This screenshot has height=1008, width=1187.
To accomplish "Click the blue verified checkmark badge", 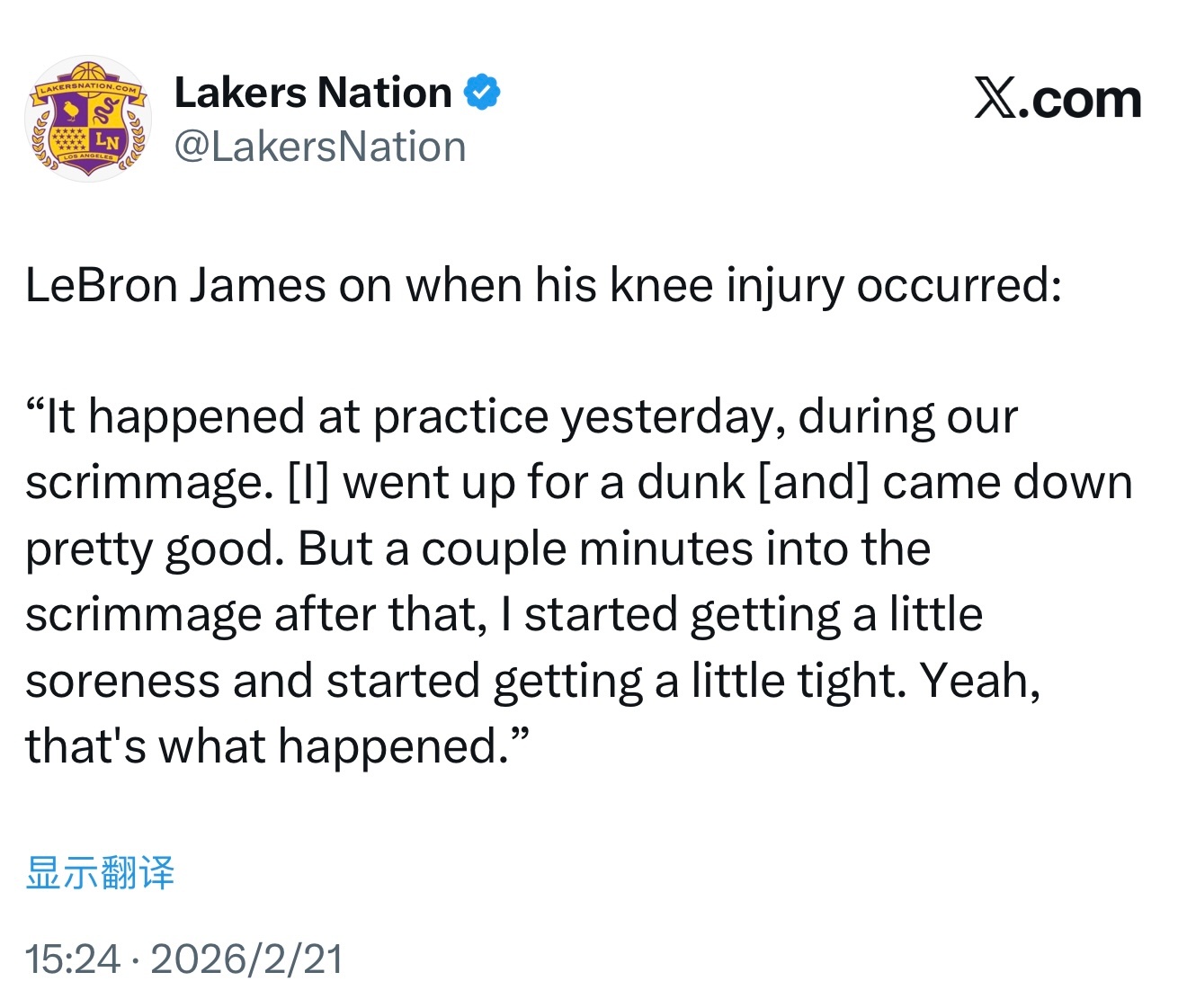I will click(482, 93).
